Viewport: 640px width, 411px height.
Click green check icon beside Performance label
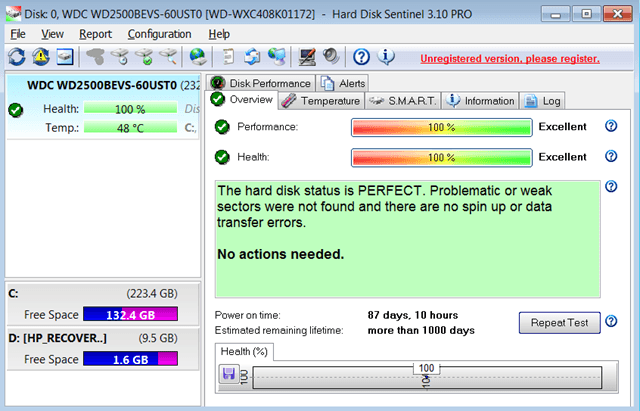[222, 127]
